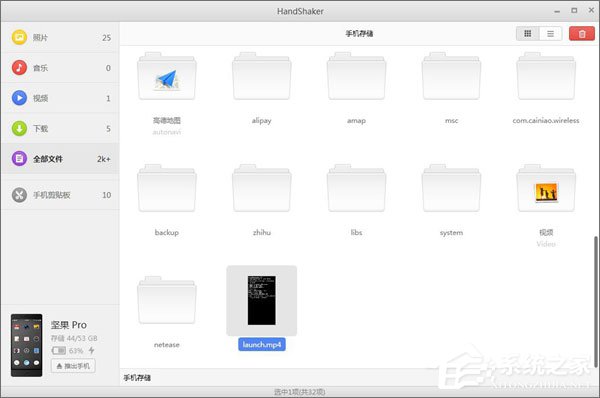
Task: Close the HandShaker window
Action: point(591,11)
